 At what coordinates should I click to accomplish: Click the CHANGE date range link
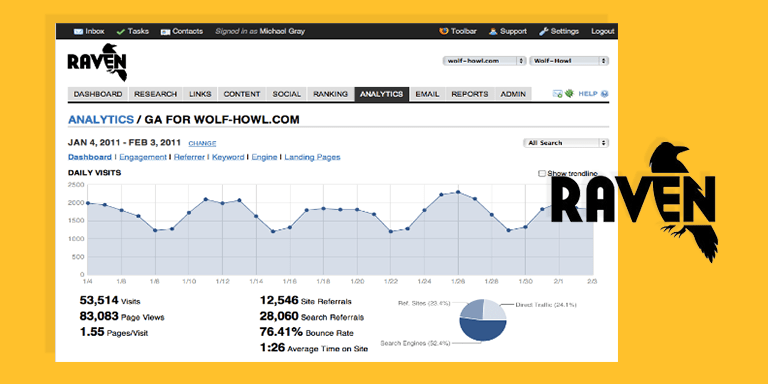[x=202, y=144]
